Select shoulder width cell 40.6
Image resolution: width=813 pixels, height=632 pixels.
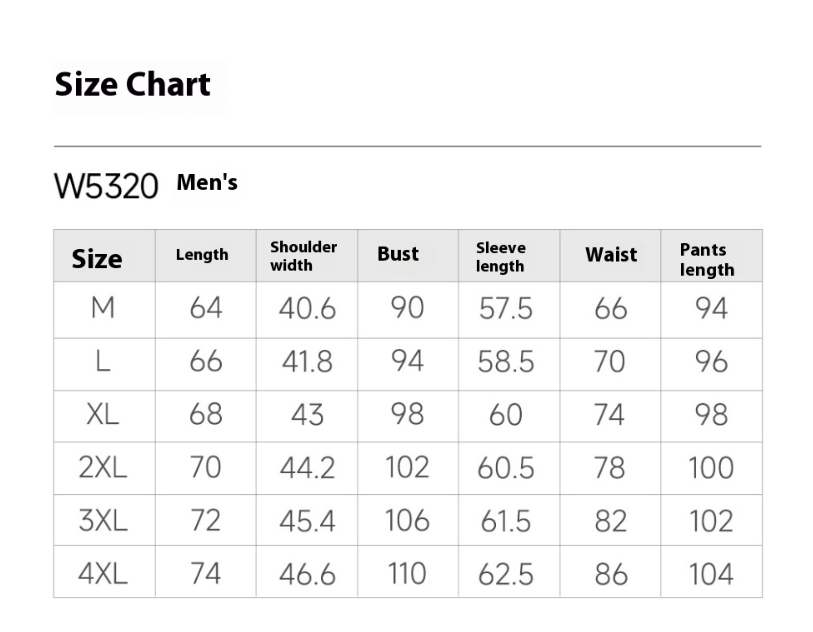307,309
